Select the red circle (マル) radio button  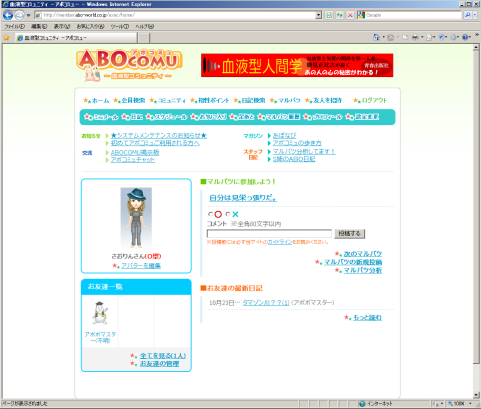click(x=210, y=214)
